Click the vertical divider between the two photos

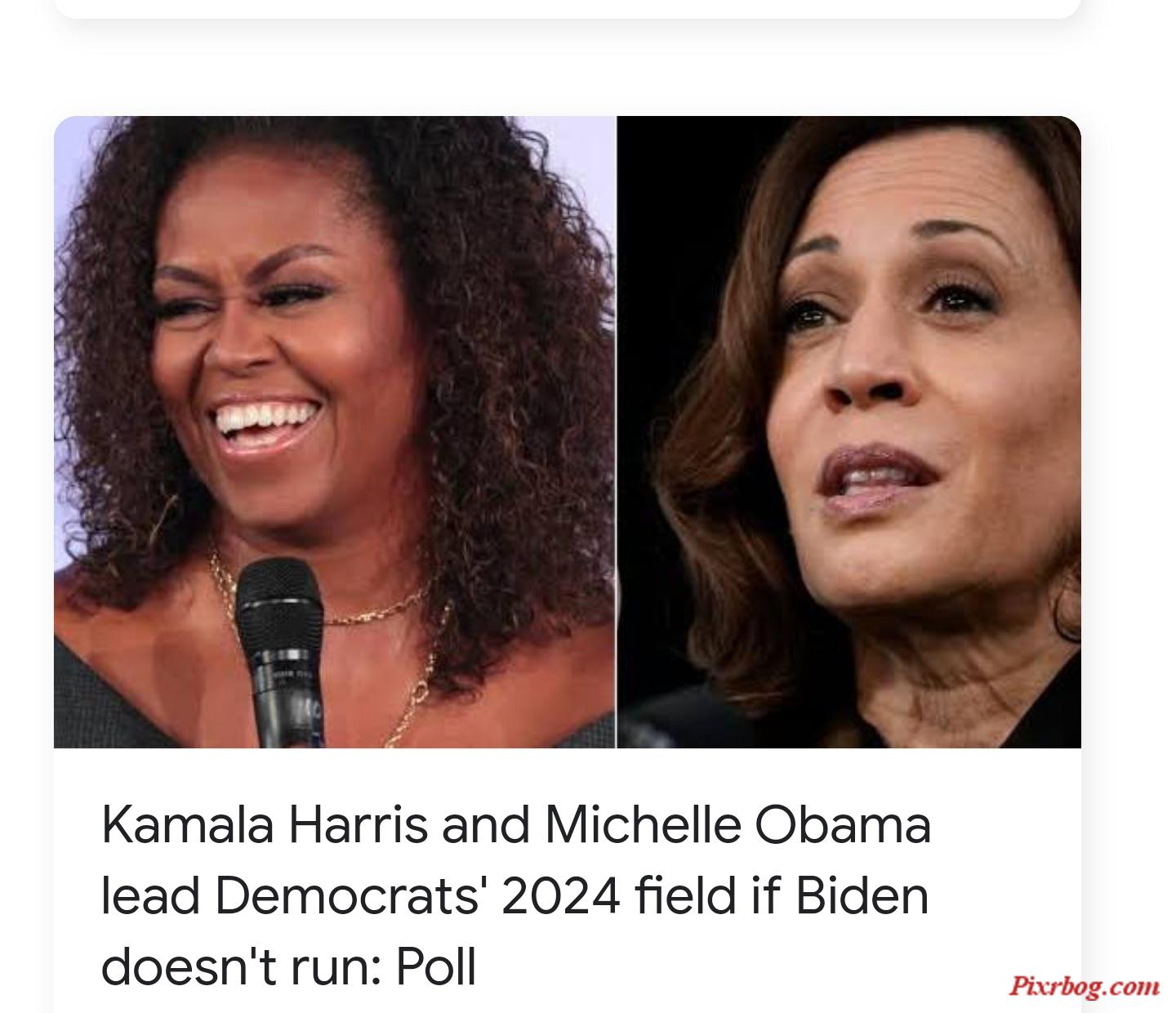click(617, 431)
